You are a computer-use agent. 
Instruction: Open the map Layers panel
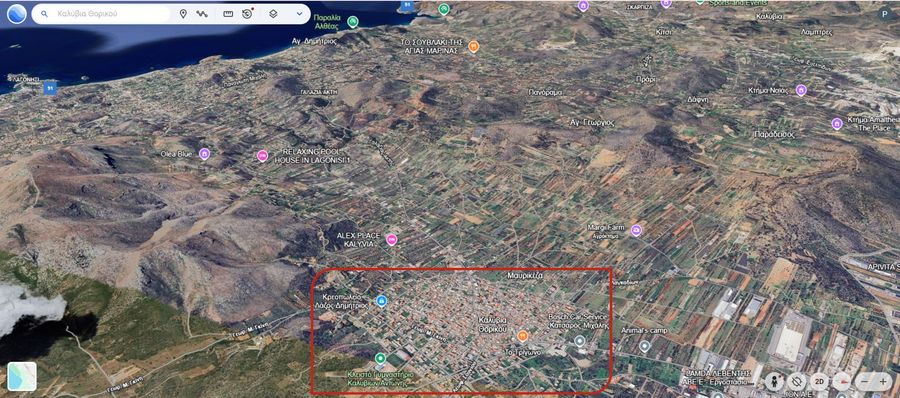click(273, 14)
